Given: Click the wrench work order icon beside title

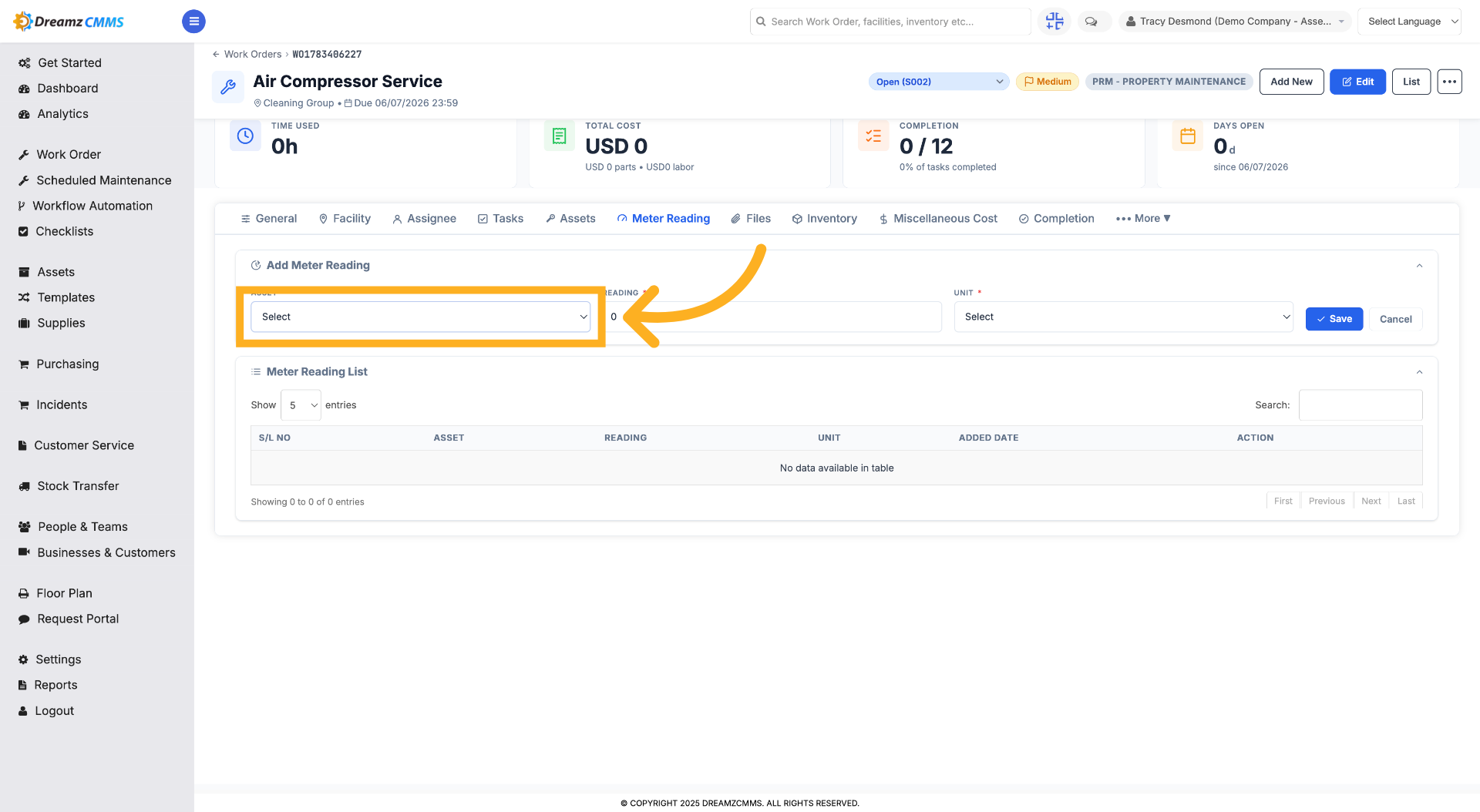Looking at the screenshot, I should [x=228, y=87].
